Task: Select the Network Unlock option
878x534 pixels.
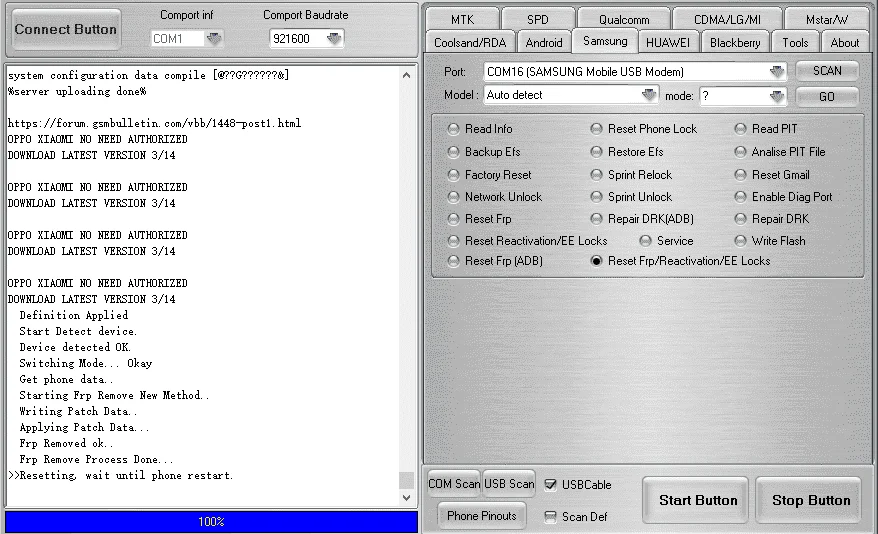Action: pyautogui.click(x=495, y=197)
